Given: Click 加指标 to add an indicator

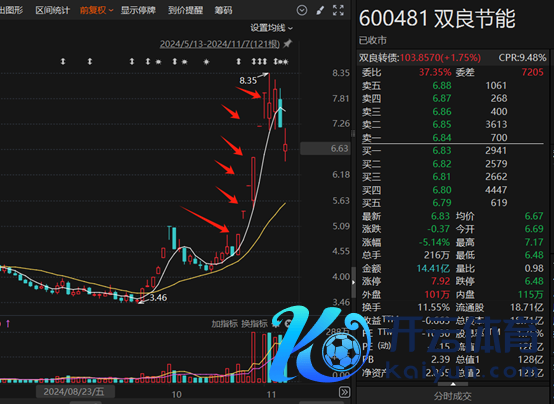Looking at the screenshot, I should 224,324.
